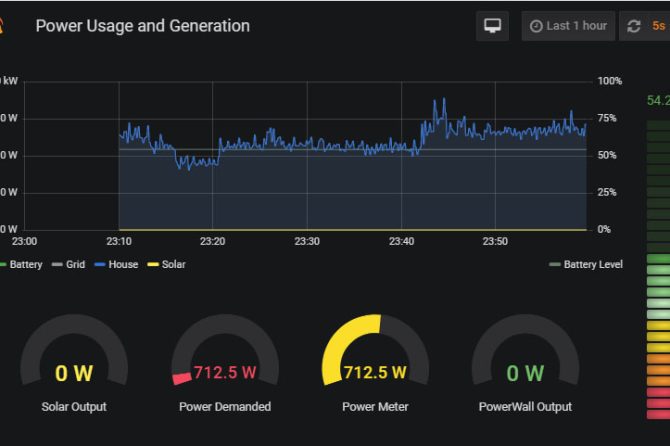
Task: Click the Grafana logo icon
Action: click(4, 27)
